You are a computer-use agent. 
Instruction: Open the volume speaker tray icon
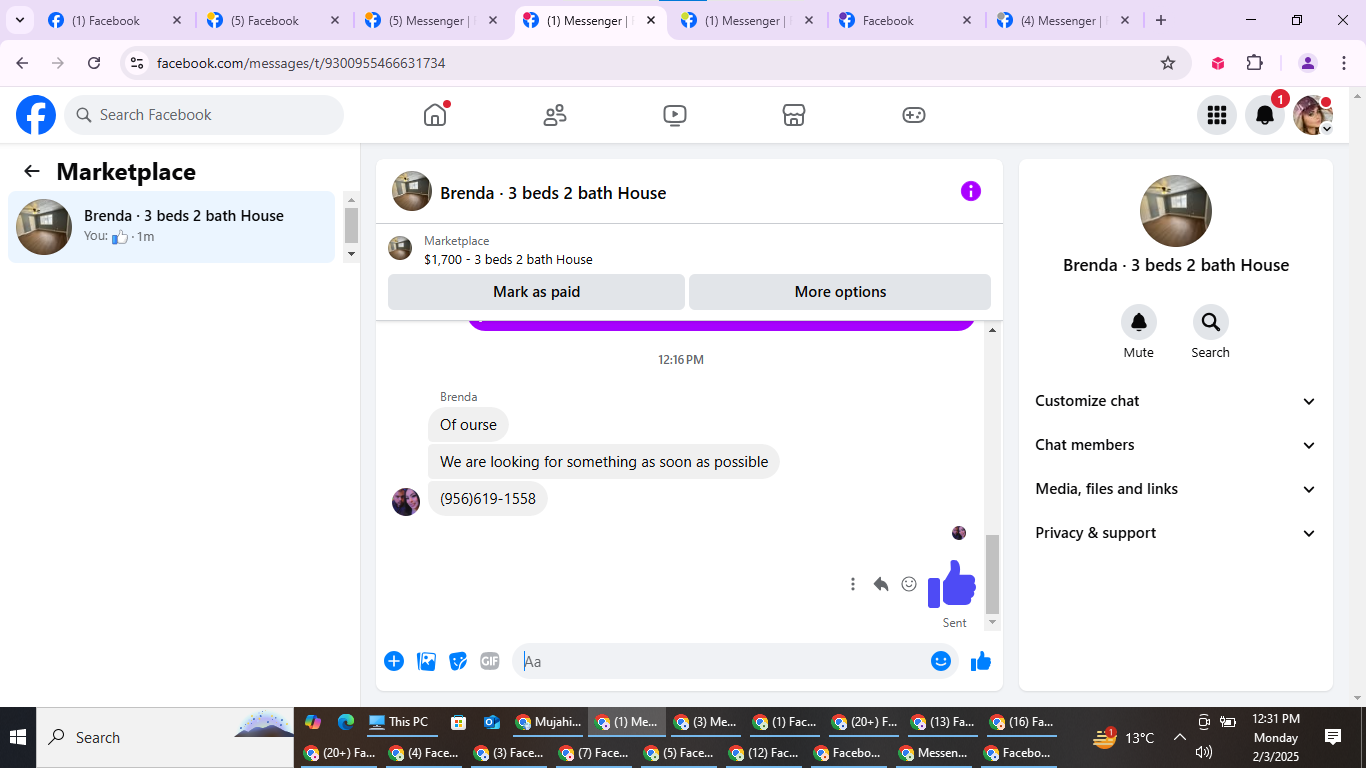point(1204,752)
